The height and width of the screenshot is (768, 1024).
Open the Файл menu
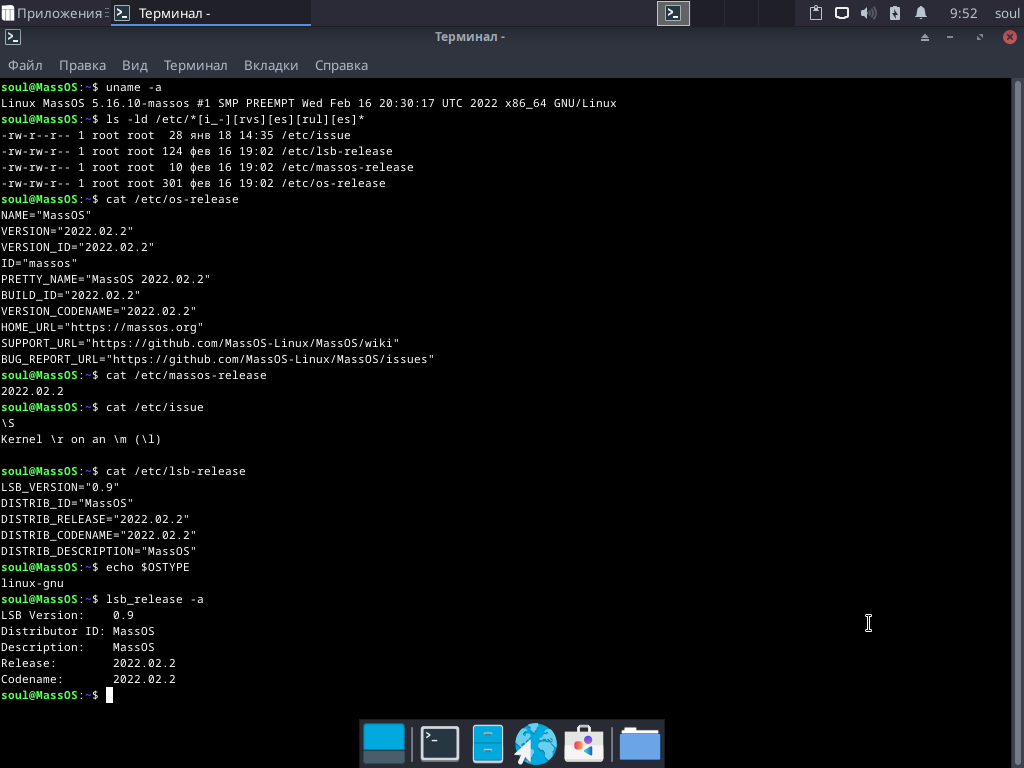(25, 65)
